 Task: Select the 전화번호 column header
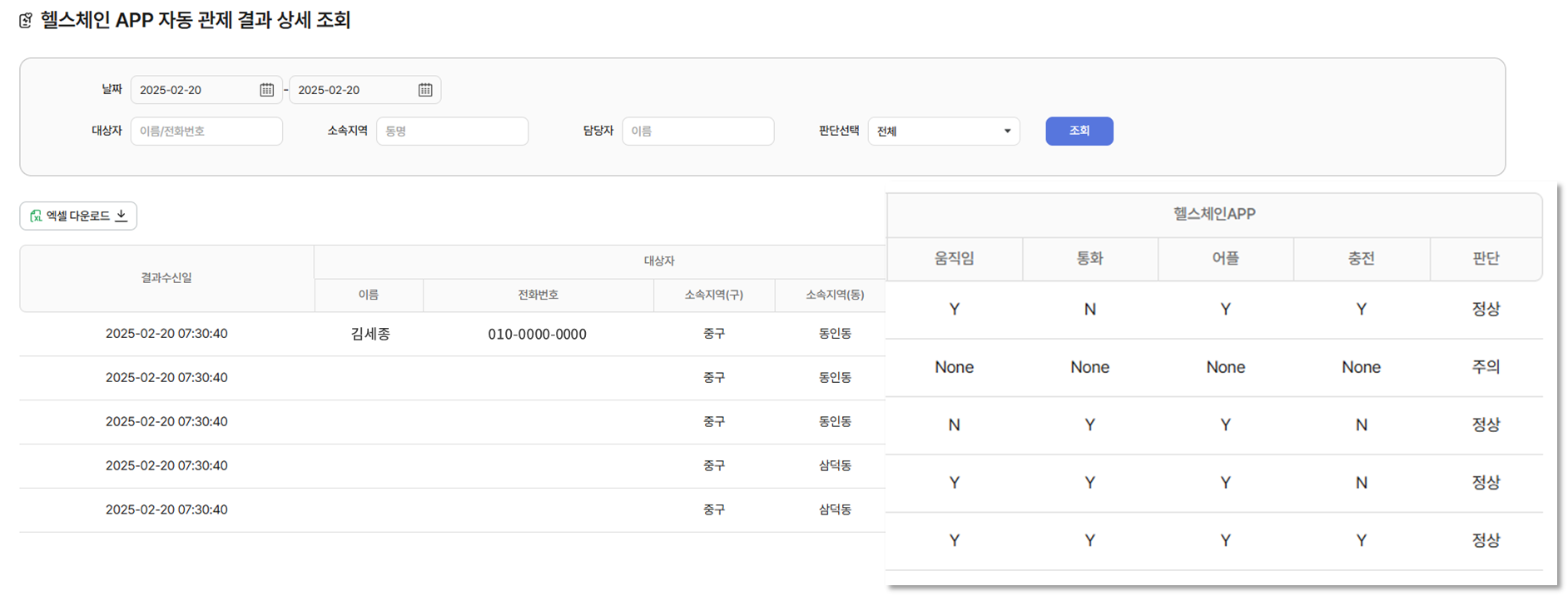pos(538,296)
